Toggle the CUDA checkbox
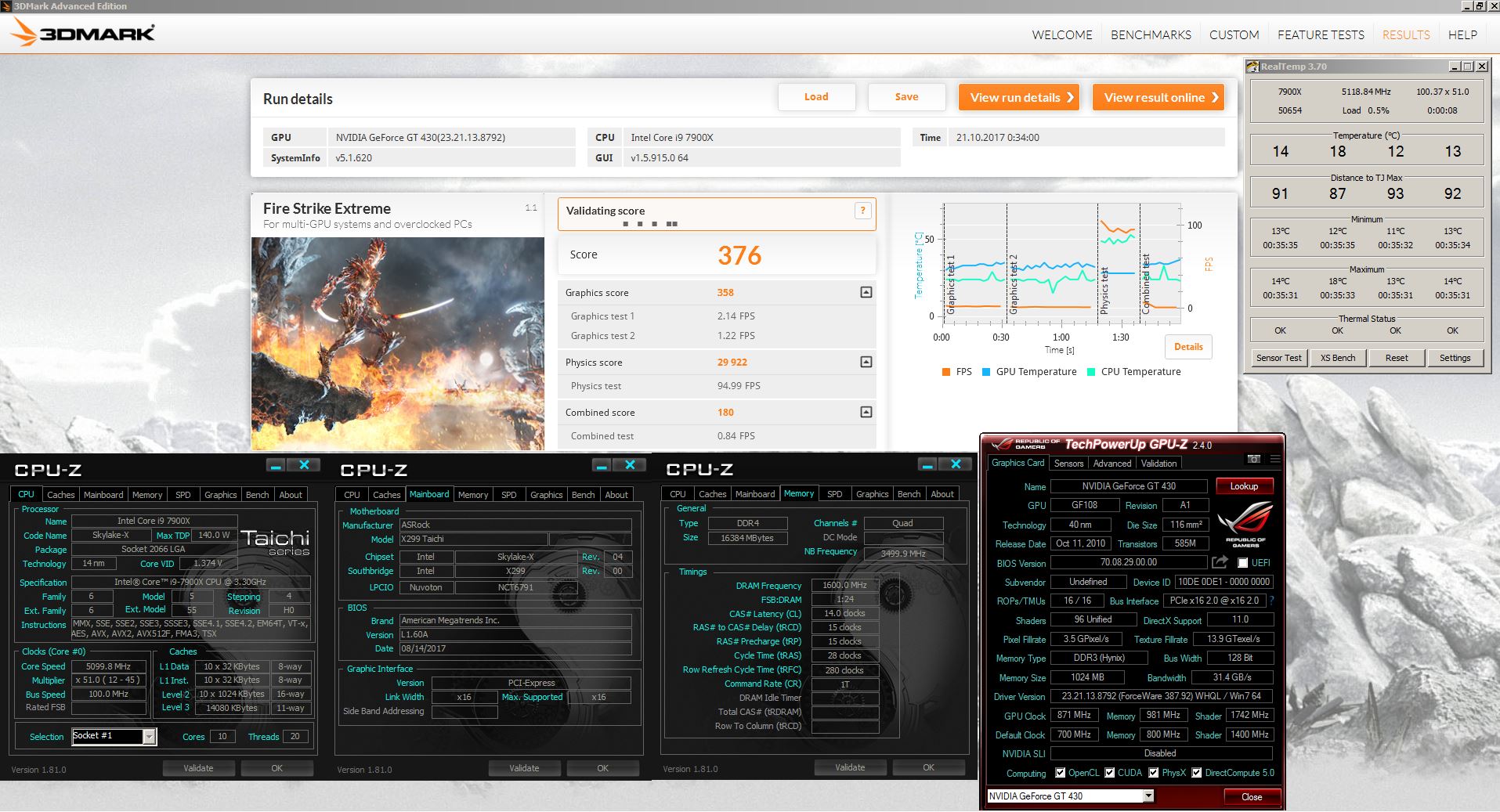The width and height of the screenshot is (1500, 812). (1109, 773)
